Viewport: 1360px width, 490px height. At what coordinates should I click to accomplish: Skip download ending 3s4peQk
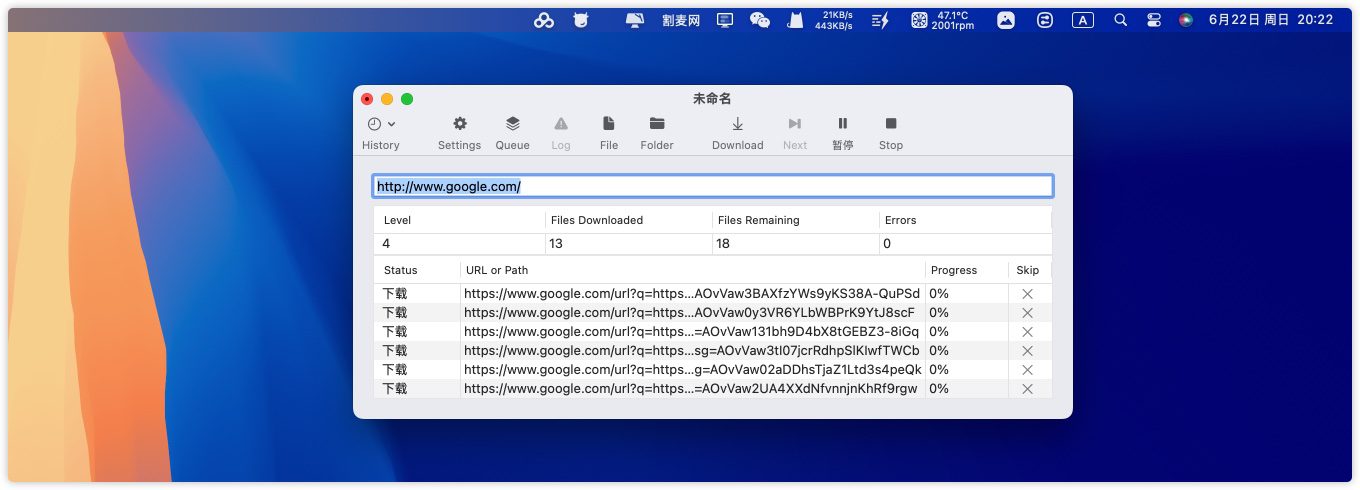1027,370
